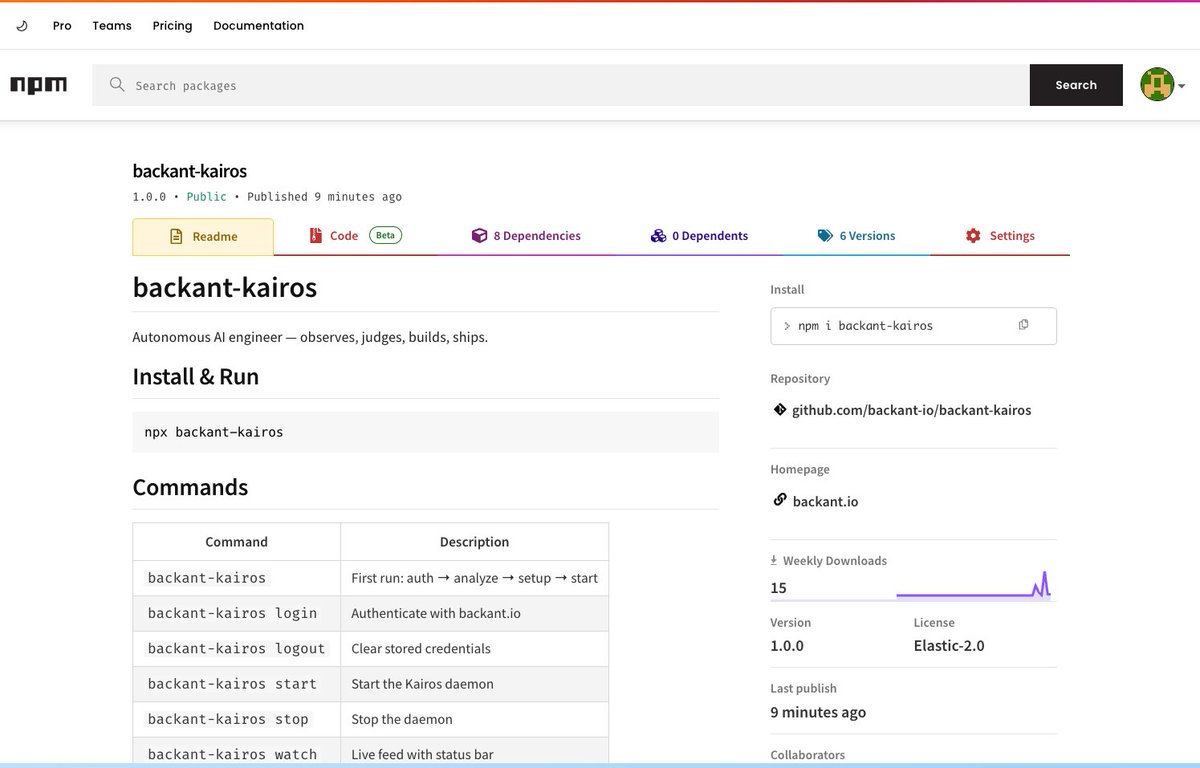1200x768 pixels.
Task: Click the npm logo
Action: click(x=38, y=85)
